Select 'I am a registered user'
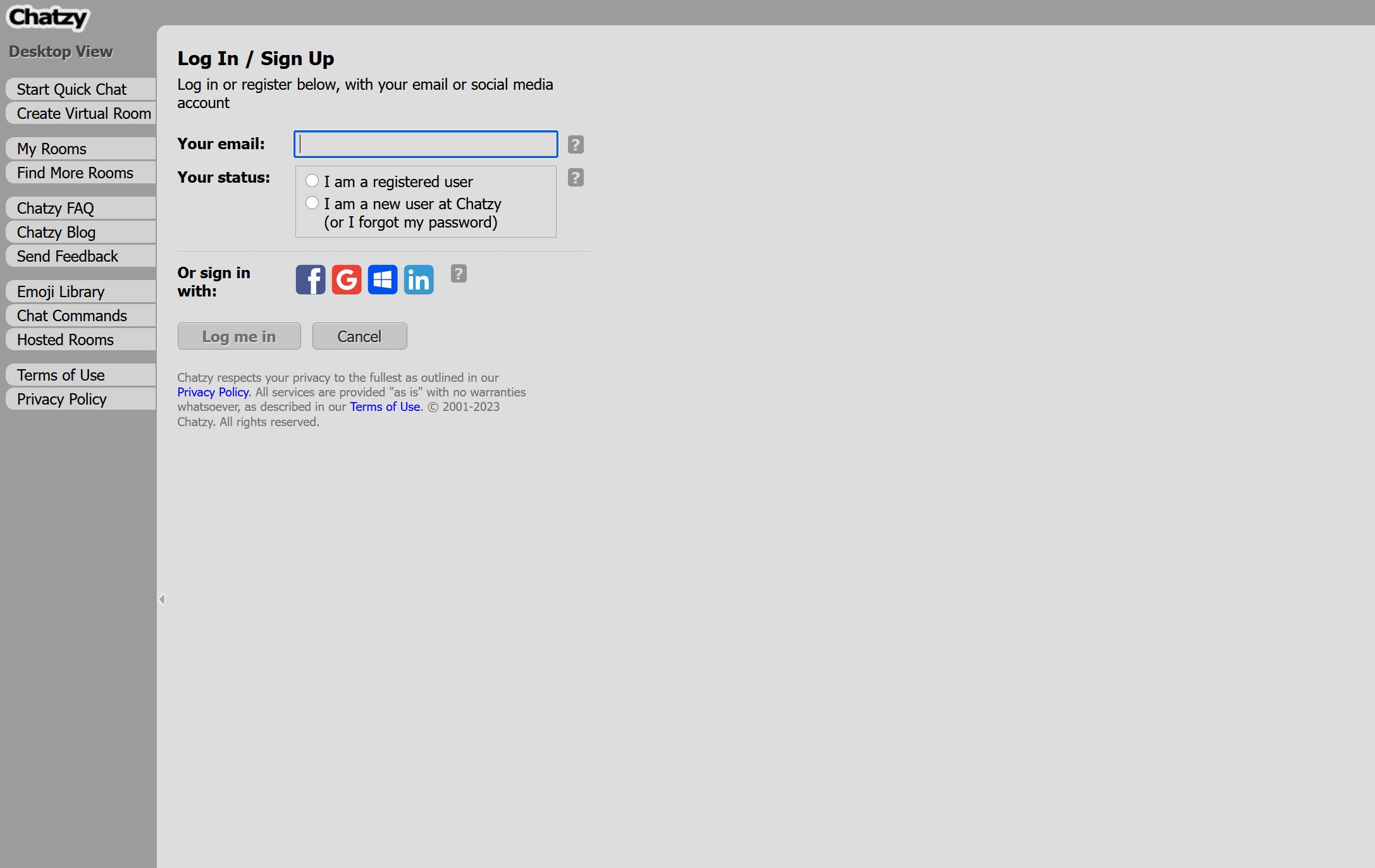 pos(312,181)
